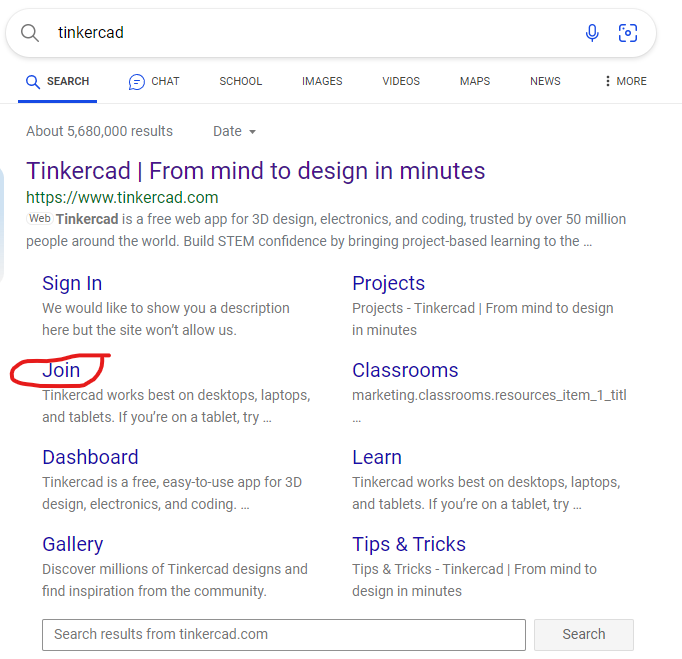Start voice search with microphone icon
The image size is (682, 659).
[592, 33]
